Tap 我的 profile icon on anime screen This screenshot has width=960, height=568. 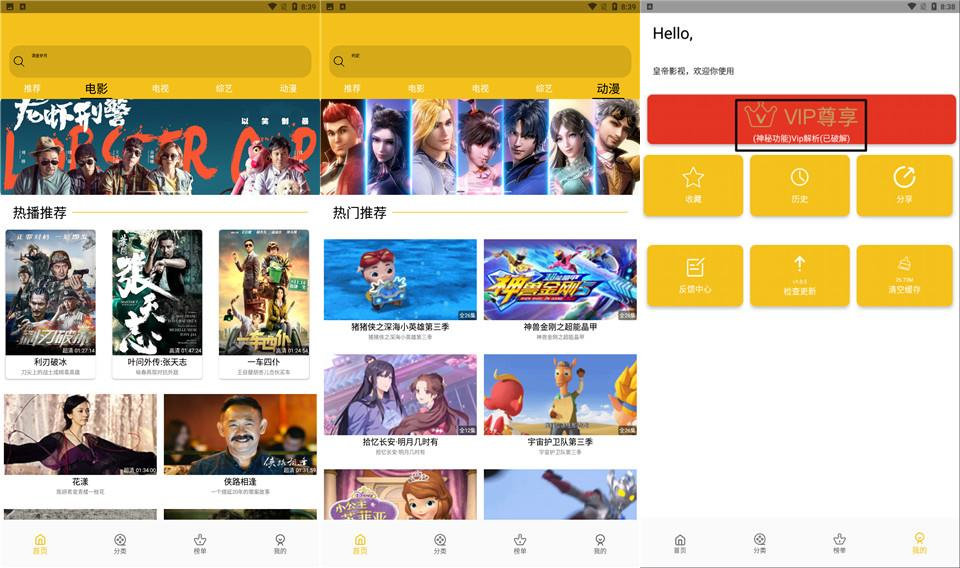click(x=600, y=544)
